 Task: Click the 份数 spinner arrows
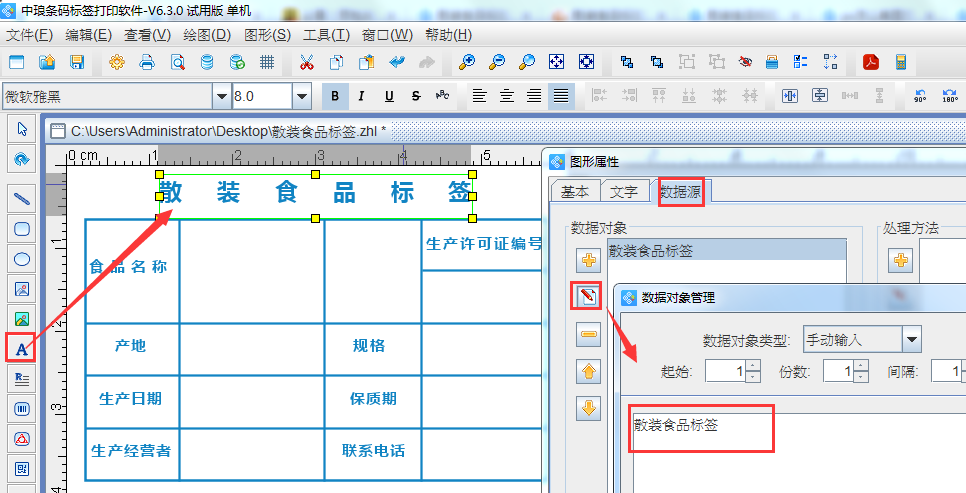[861, 371]
